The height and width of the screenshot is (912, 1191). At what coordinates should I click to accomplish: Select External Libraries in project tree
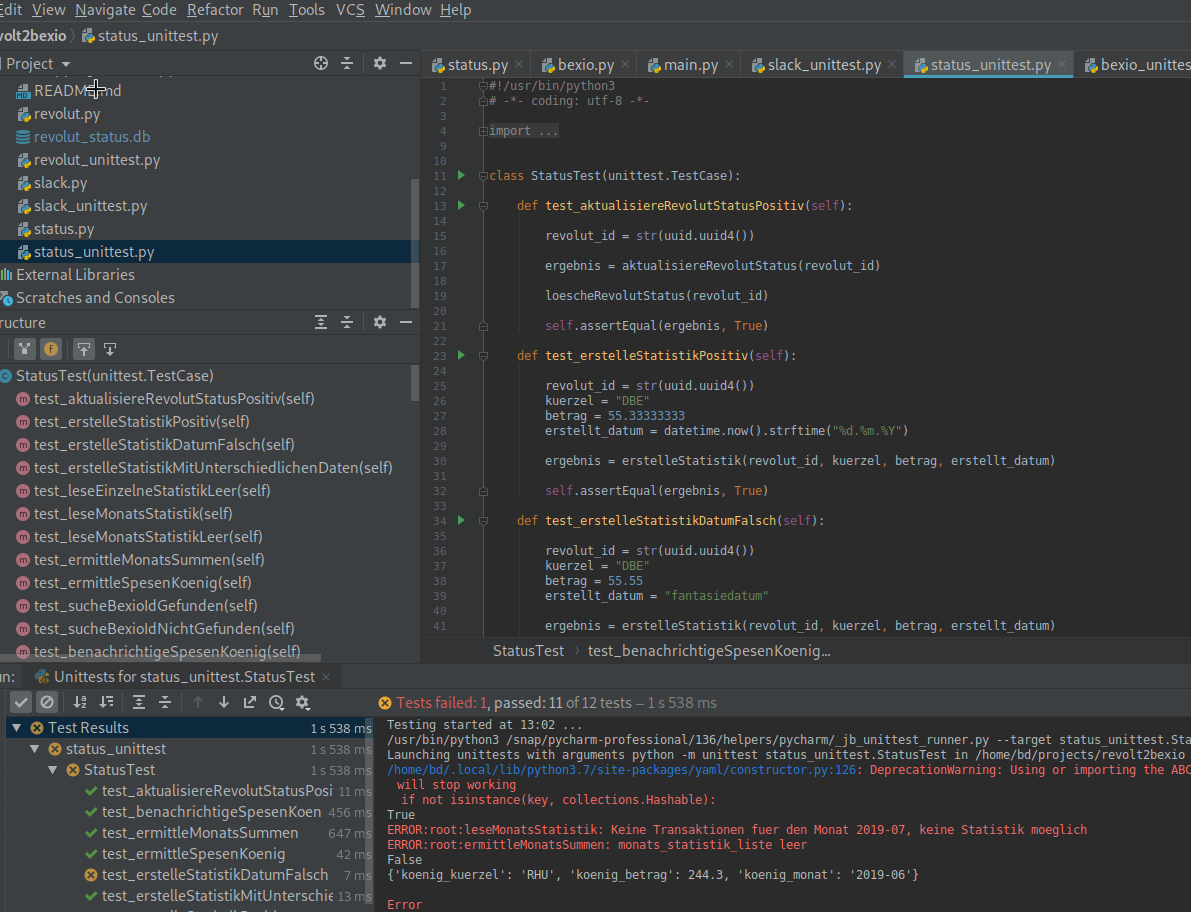click(75, 275)
